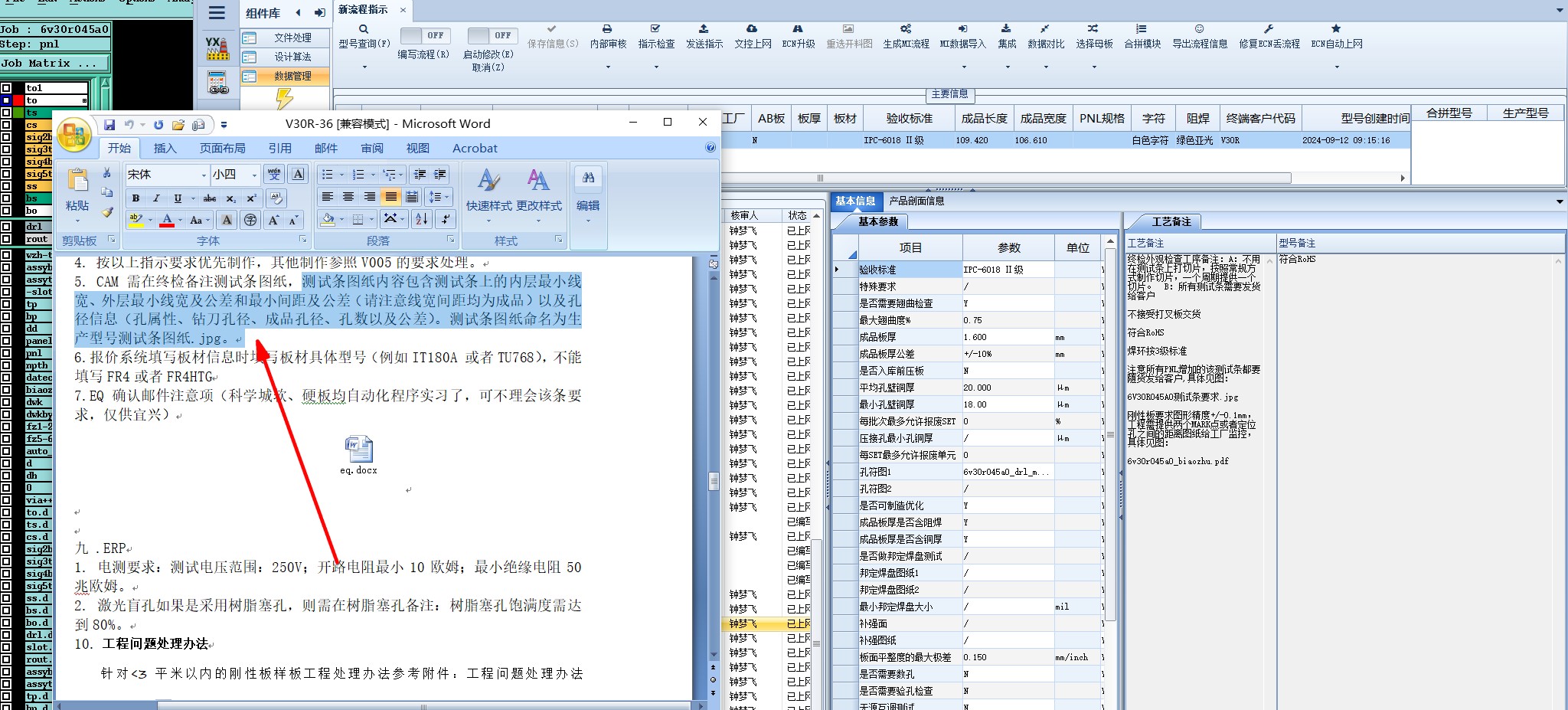Toggle the 启动修改(E) OFF switch
1568x710 pixels.
point(492,35)
